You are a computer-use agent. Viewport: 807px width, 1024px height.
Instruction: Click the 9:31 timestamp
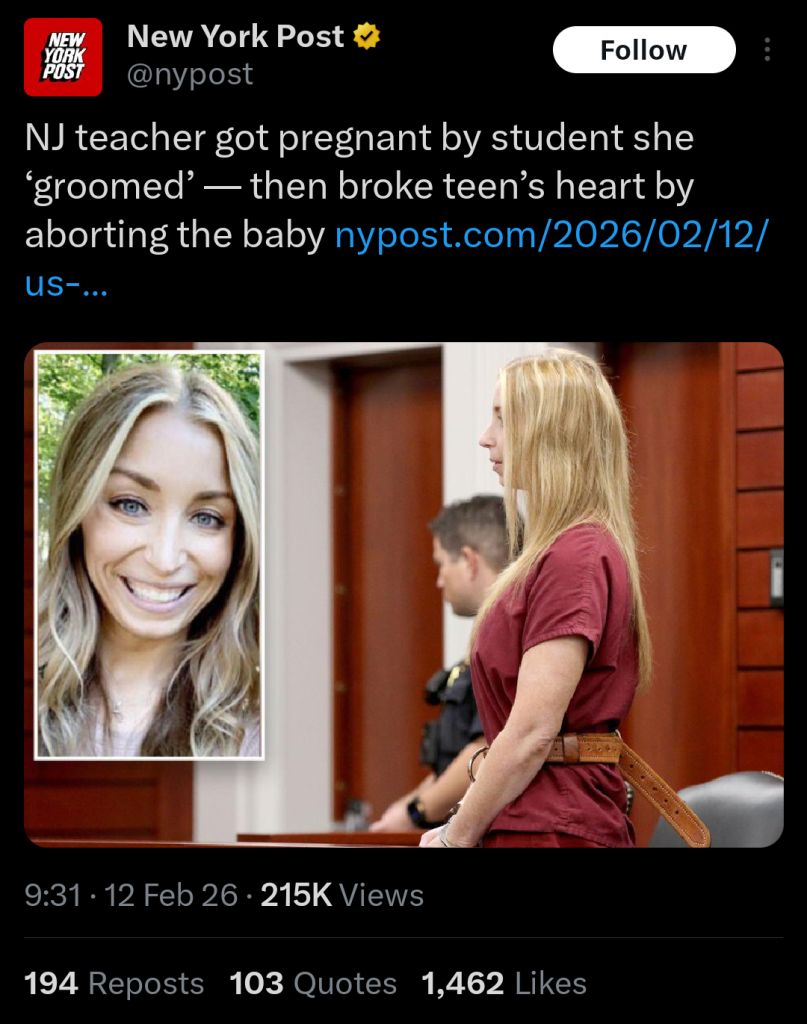[53, 895]
